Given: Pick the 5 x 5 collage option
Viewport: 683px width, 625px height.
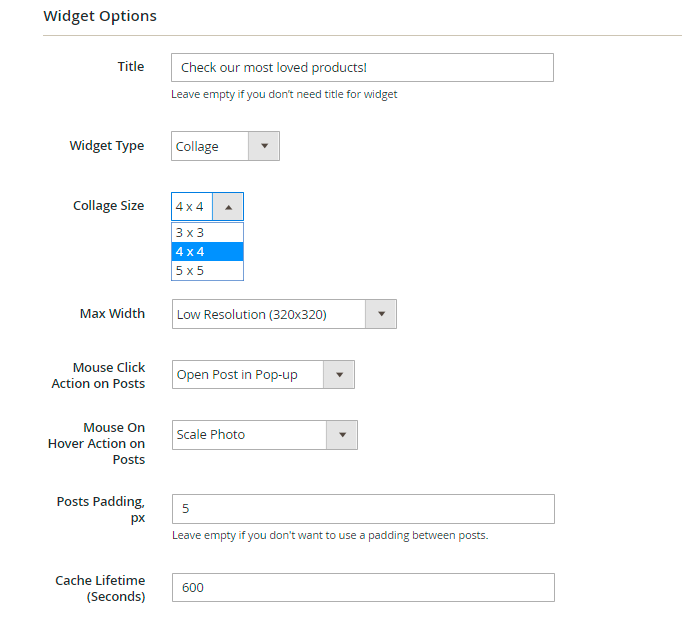Looking at the screenshot, I should tap(207, 270).
